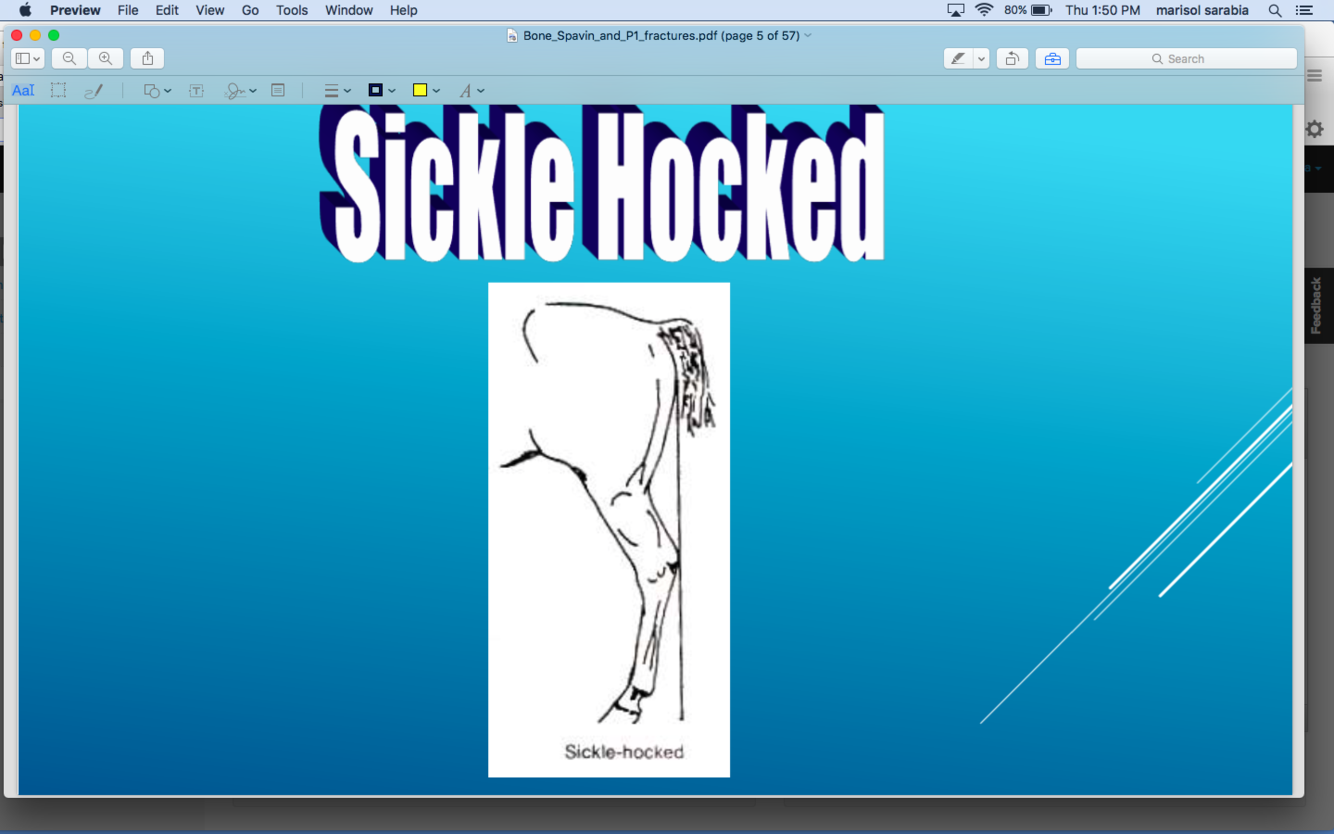The image size is (1334, 834).
Task: Open the sidebar view options button
Action: click(27, 59)
